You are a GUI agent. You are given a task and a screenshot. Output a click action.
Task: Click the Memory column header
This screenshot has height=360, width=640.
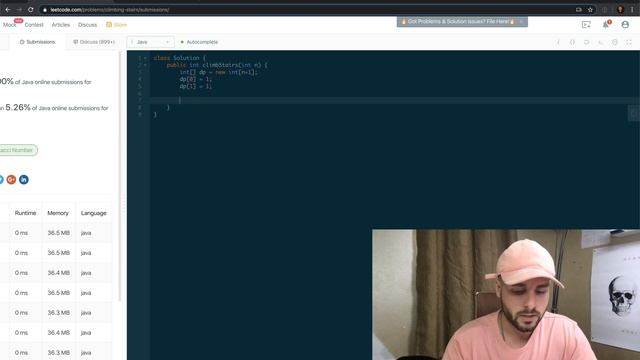click(58, 213)
